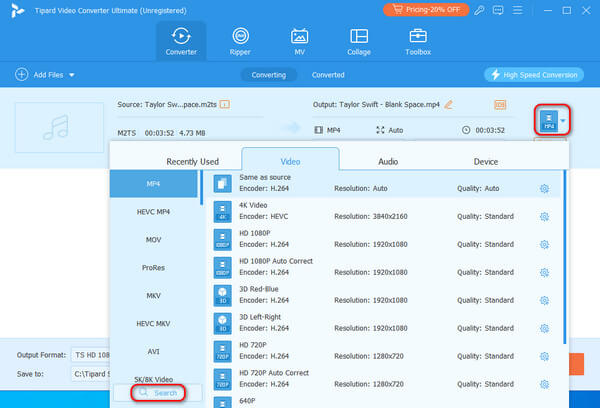This screenshot has height=408, width=600.
Task: Open the Toolbox module
Action: pyautogui.click(x=418, y=41)
